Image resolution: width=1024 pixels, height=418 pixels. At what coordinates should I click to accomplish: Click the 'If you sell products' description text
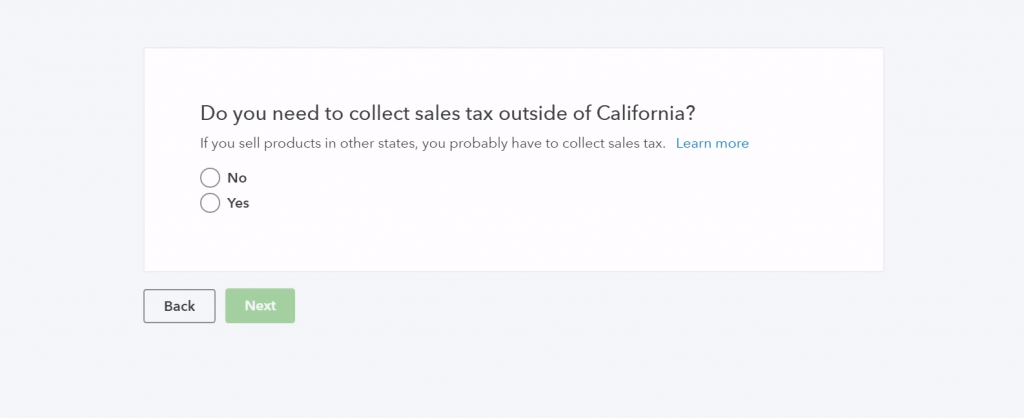click(x=432, y=143)
